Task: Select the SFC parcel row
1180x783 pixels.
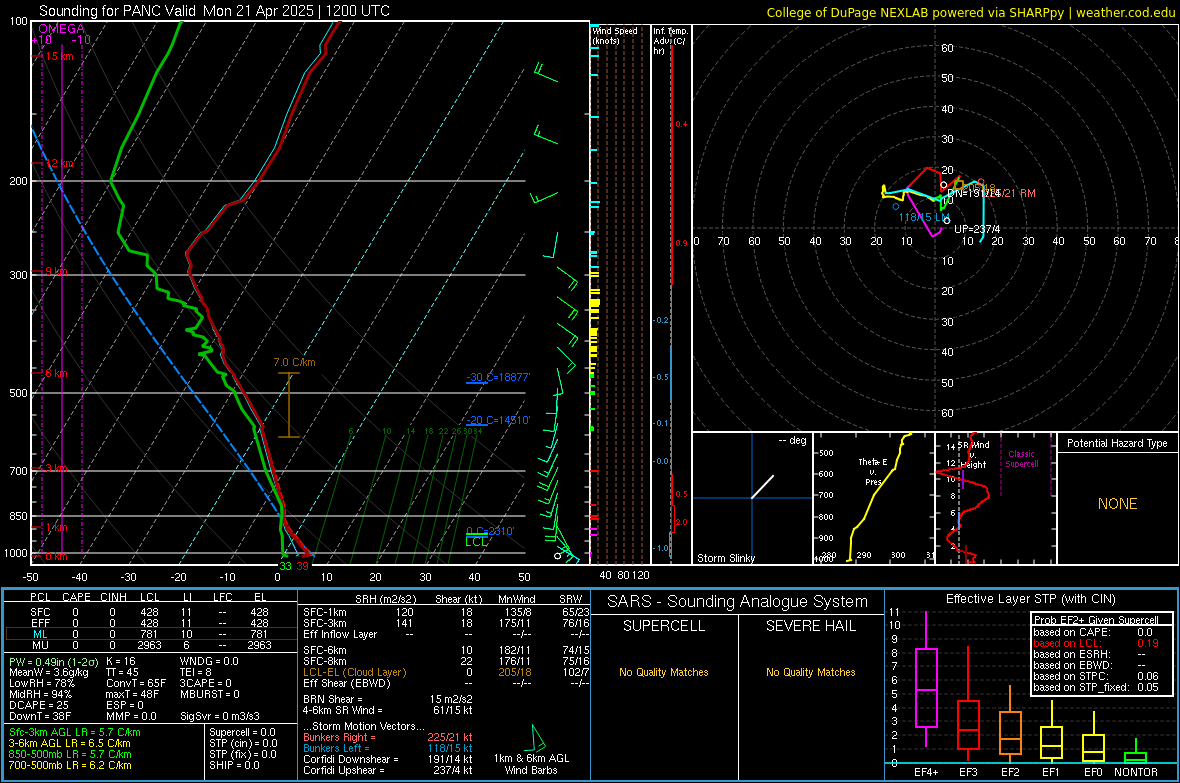Action: coord(151,612)
